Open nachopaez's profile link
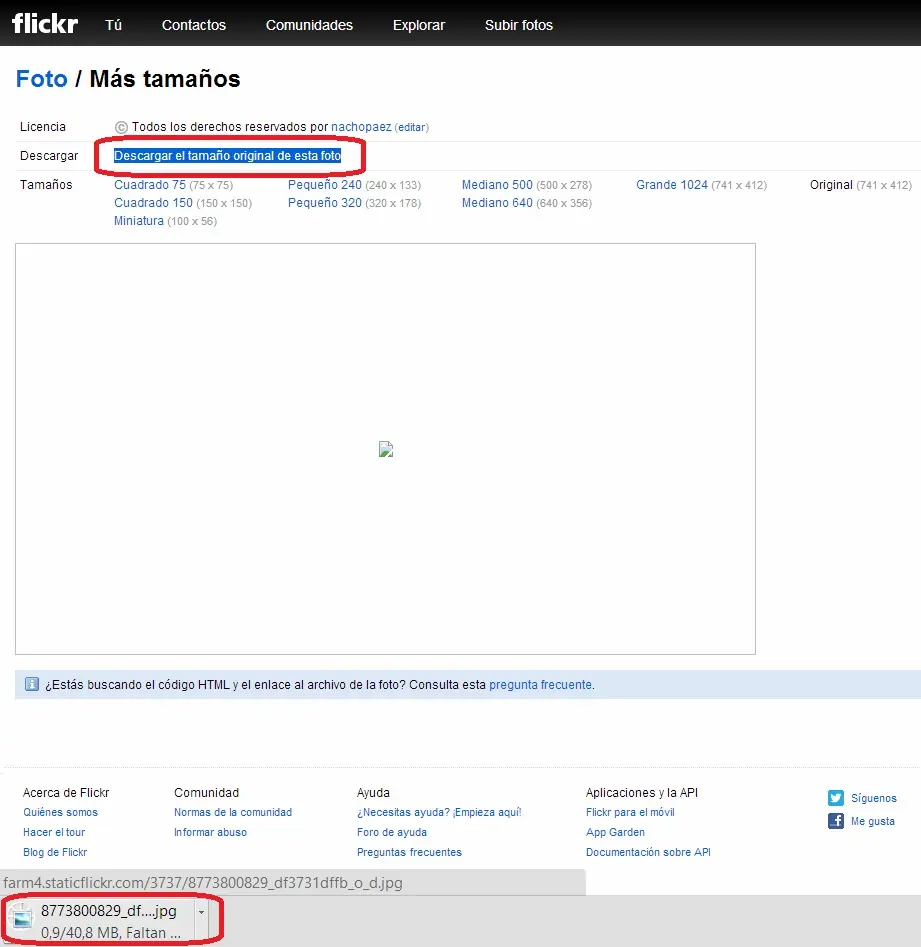This screenshot has width=921, height=947. click(x=361, y=127)
